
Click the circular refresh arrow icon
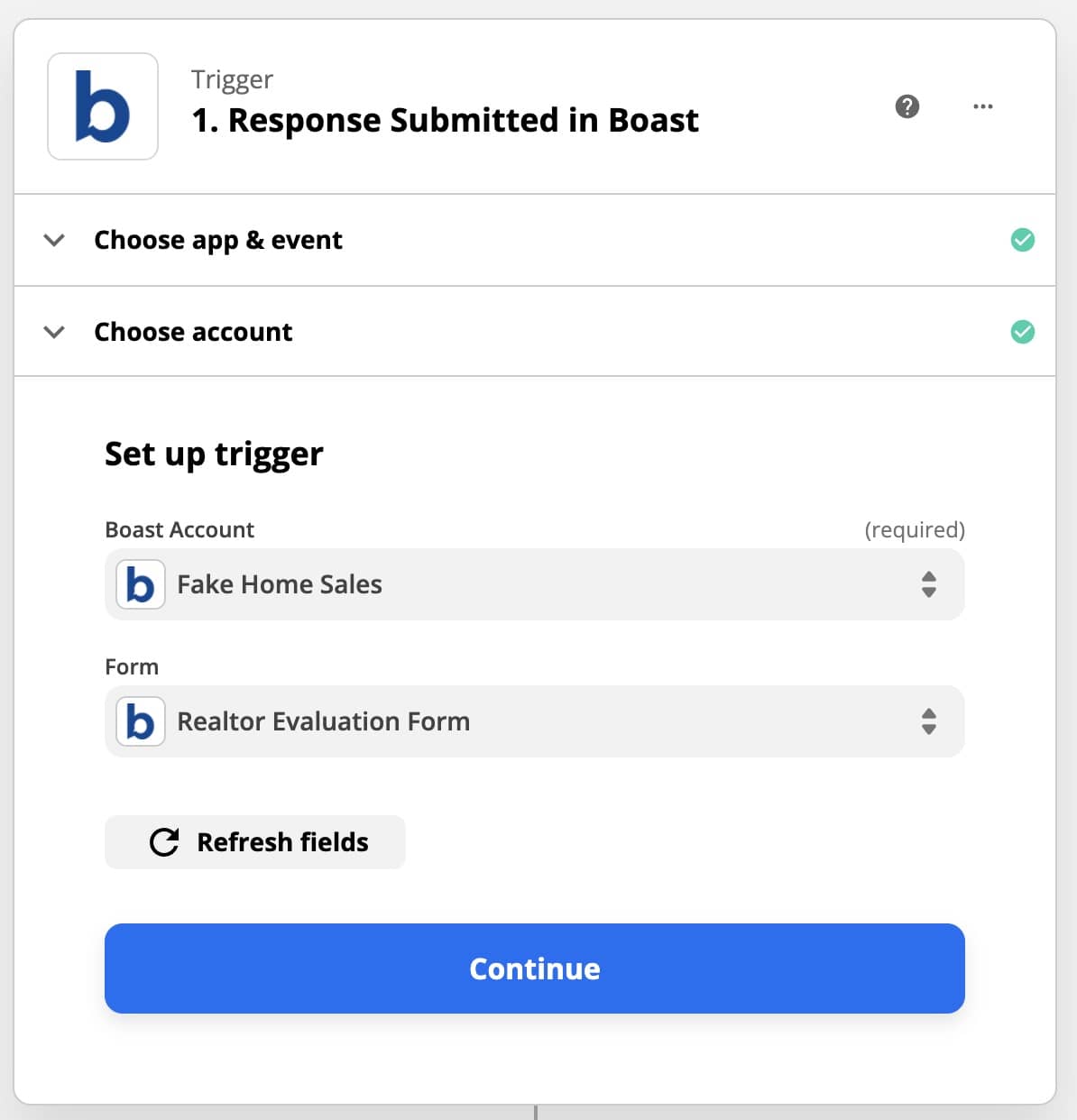click(164, 842)
